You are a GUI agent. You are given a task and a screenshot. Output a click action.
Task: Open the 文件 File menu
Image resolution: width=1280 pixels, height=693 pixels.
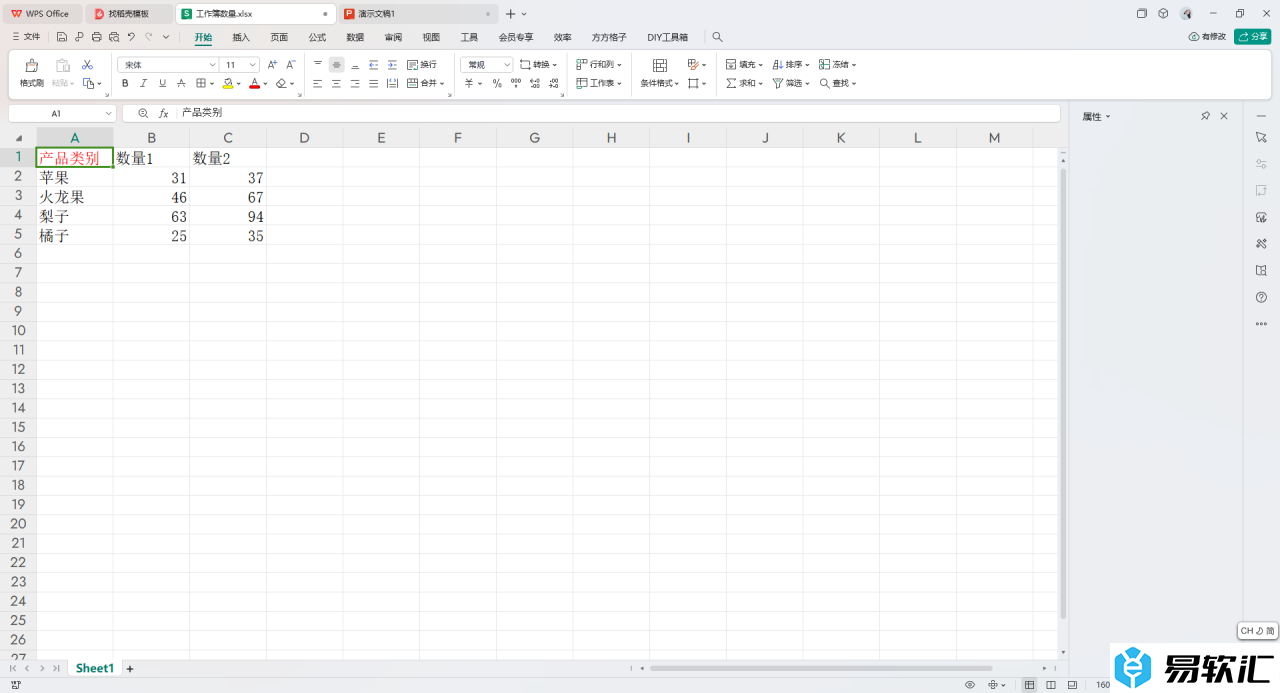[x=27, y=37]
